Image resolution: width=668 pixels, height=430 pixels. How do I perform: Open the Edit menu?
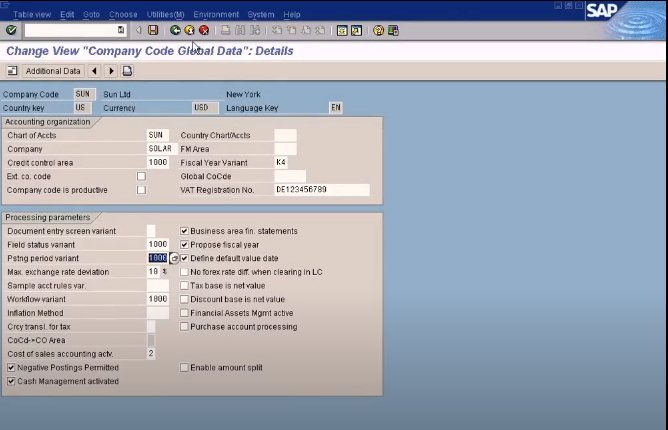67,14
